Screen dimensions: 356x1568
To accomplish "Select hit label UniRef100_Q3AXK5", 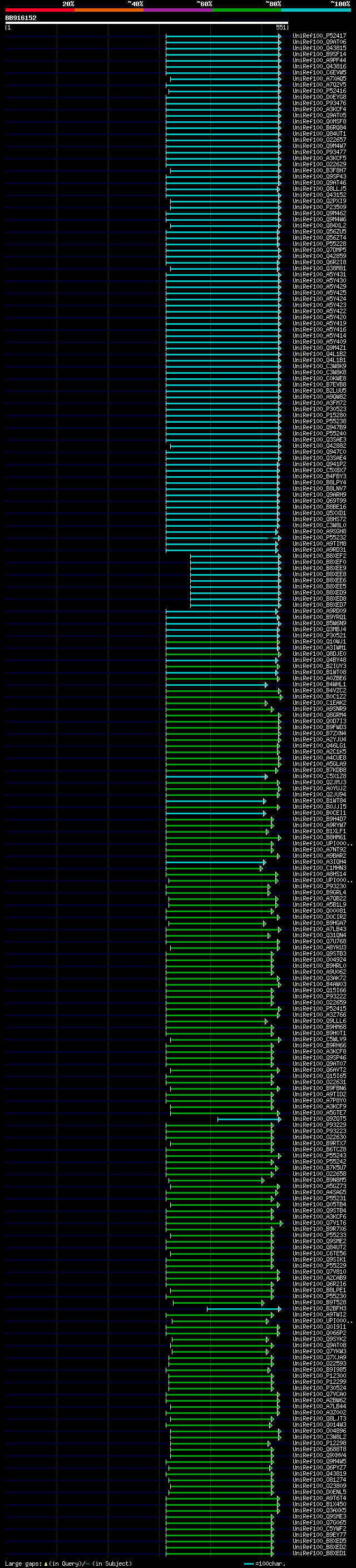I will (319, 1510).
